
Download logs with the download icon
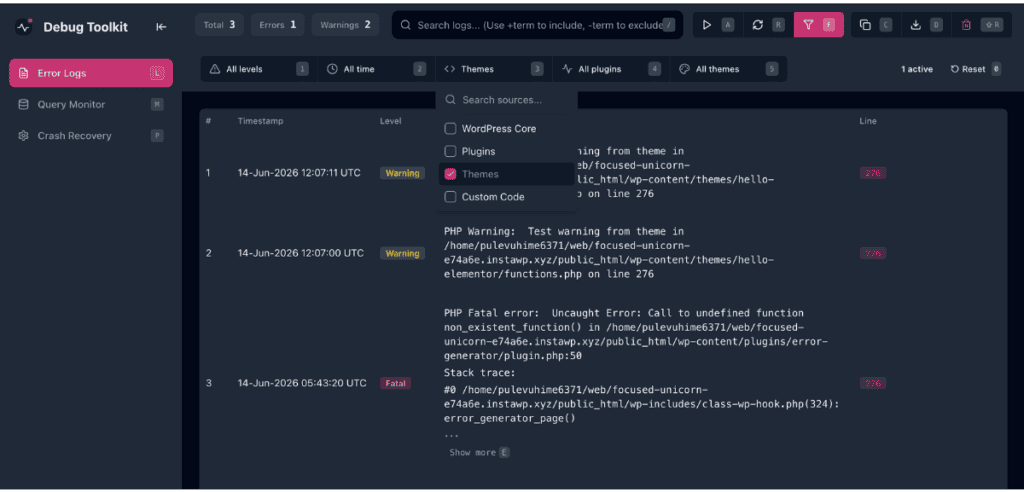pos(916,25)
